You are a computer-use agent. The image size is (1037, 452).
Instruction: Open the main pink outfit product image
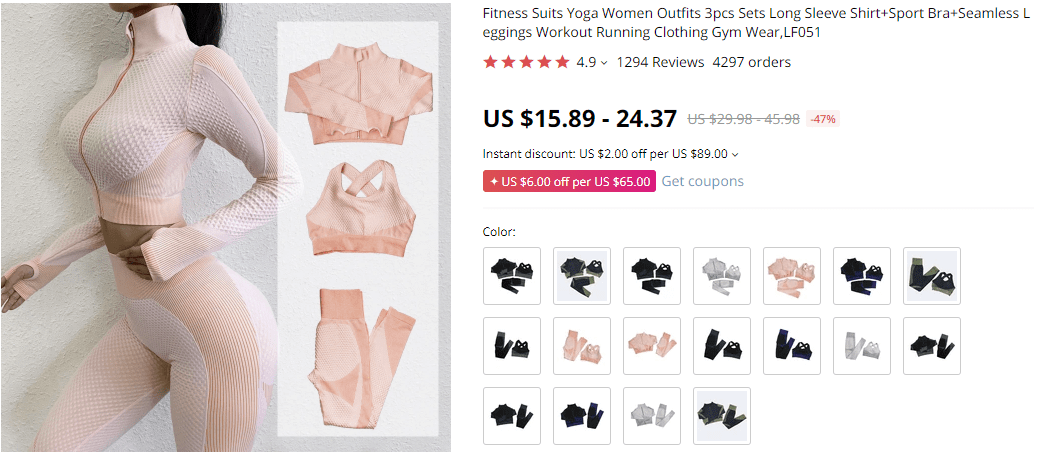tap(225, 226)
